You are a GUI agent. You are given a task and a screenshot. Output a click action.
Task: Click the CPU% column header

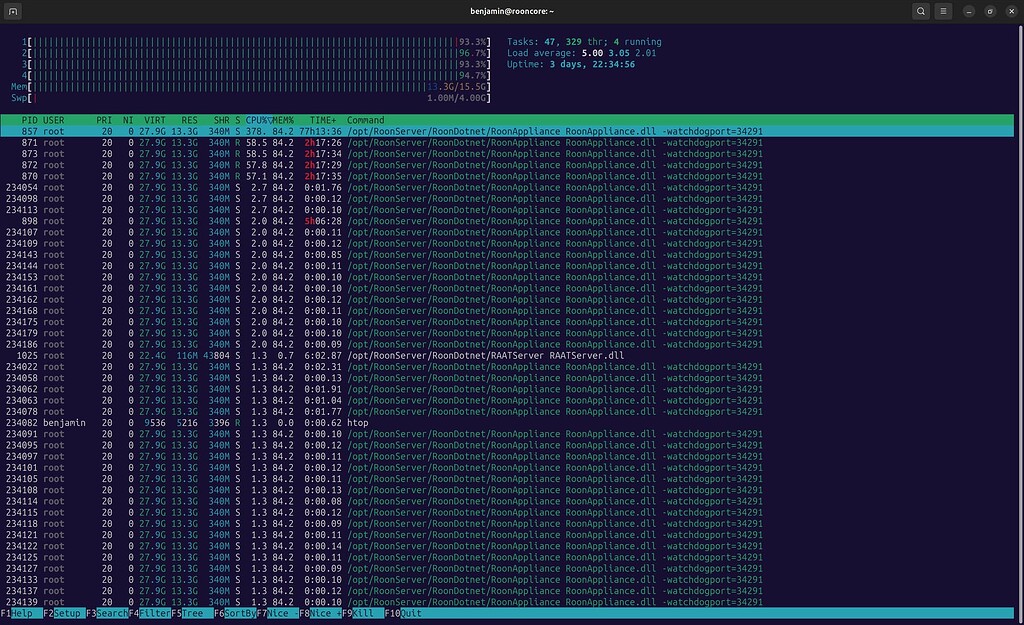[255, 119]
